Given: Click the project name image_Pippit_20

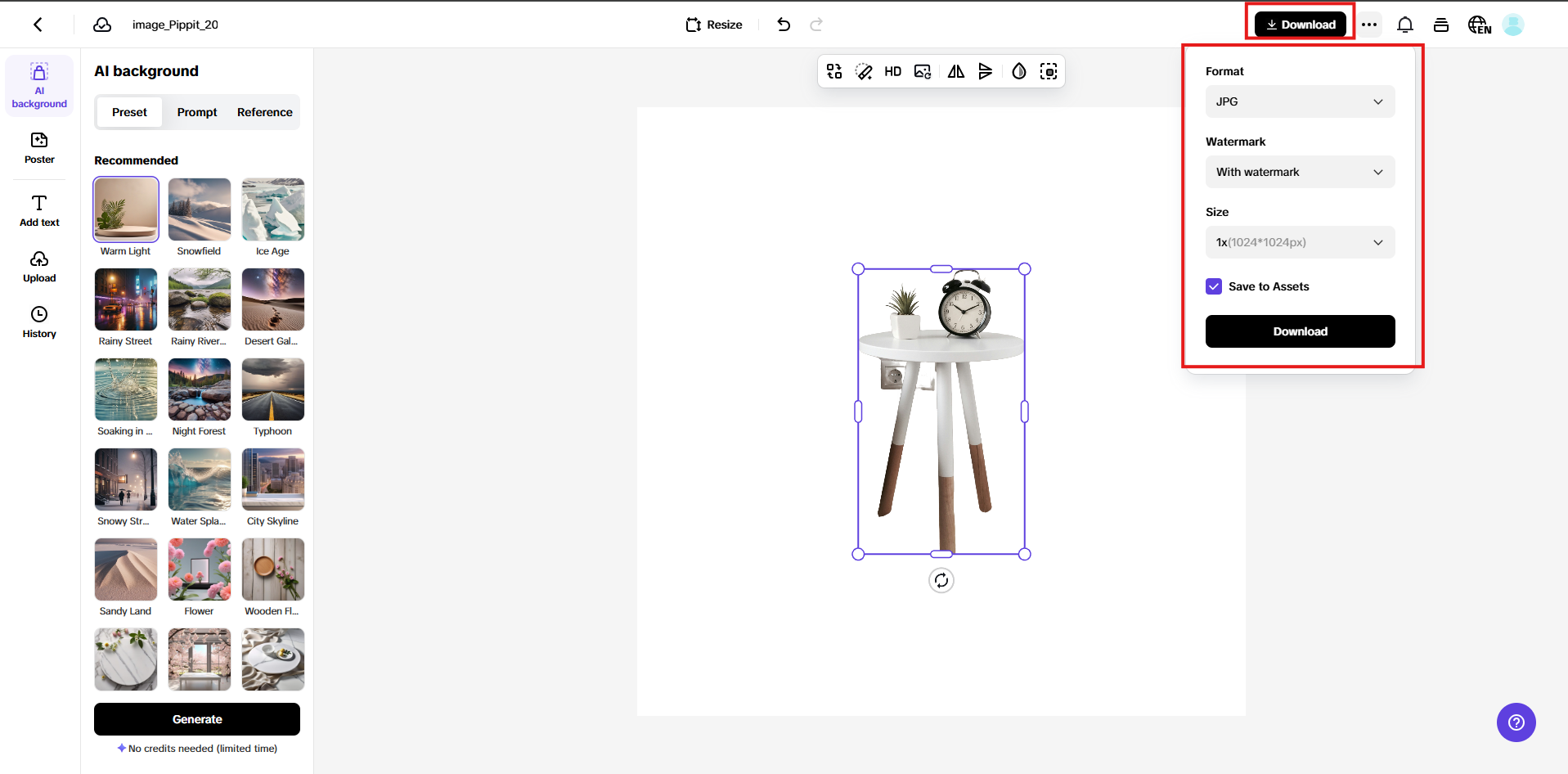Looking at the screenshot, I should [175, 25].
